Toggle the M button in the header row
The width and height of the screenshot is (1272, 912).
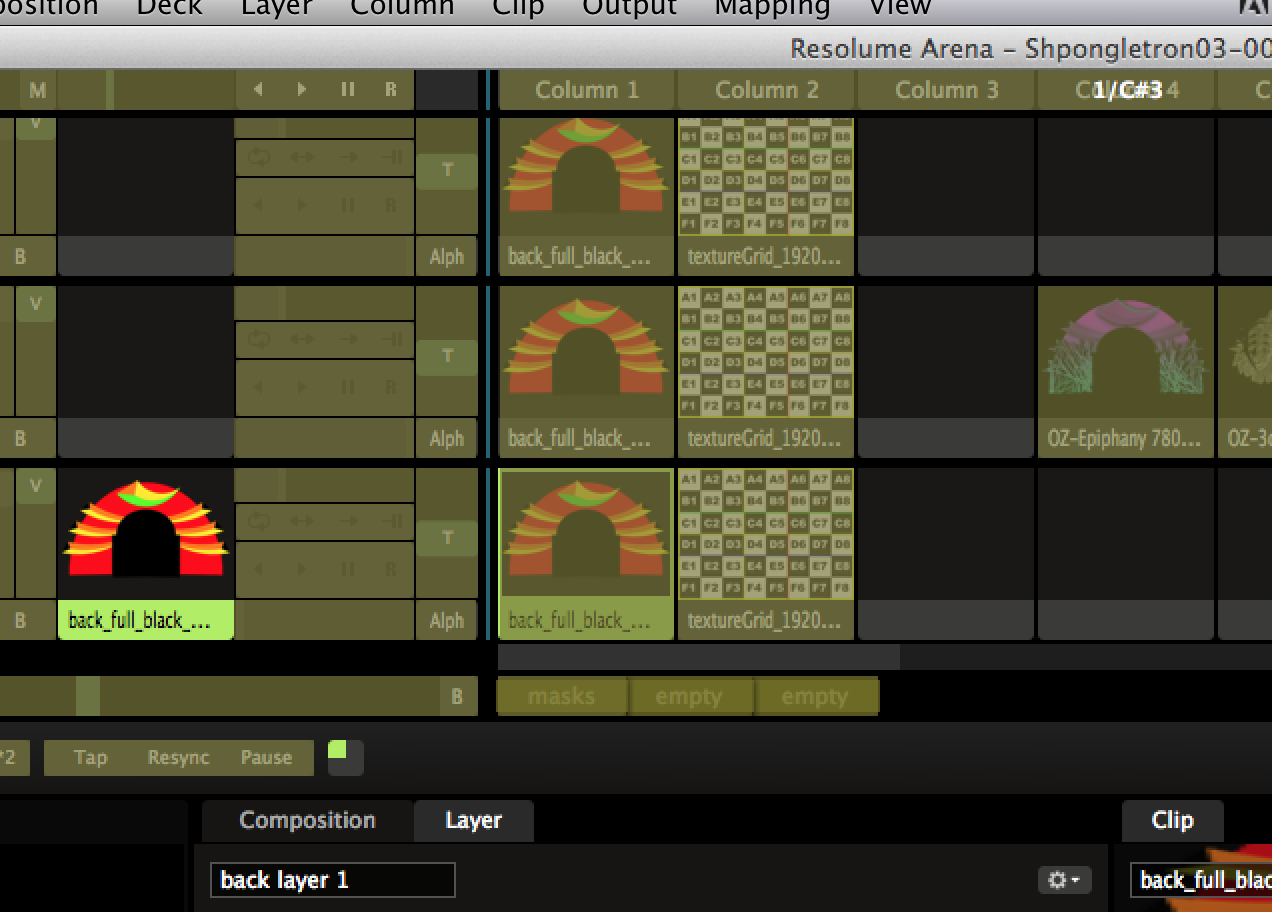tap(37, 91)
